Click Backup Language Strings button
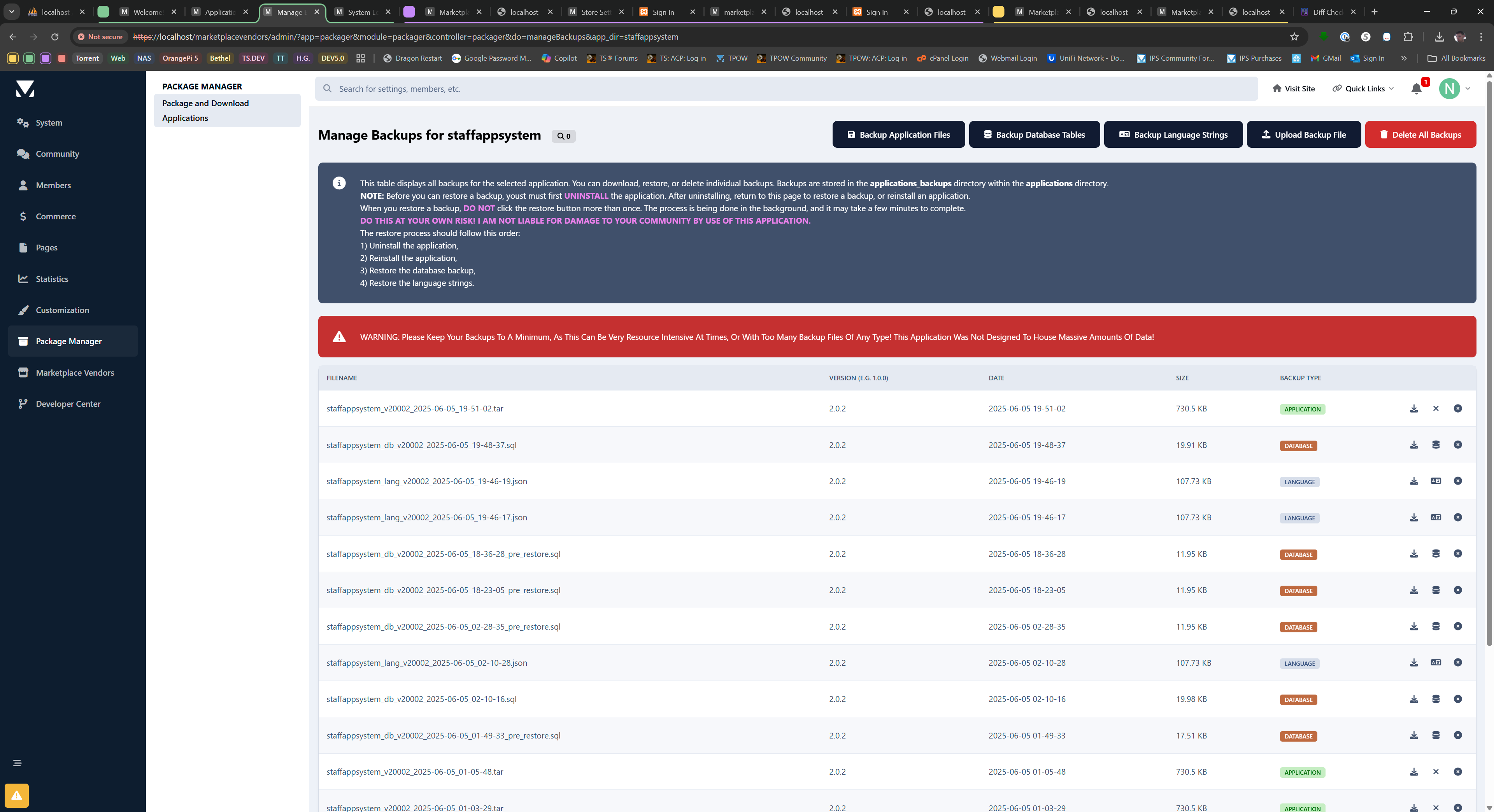This screenshot has width=1494, height=812. point(1173,135)
